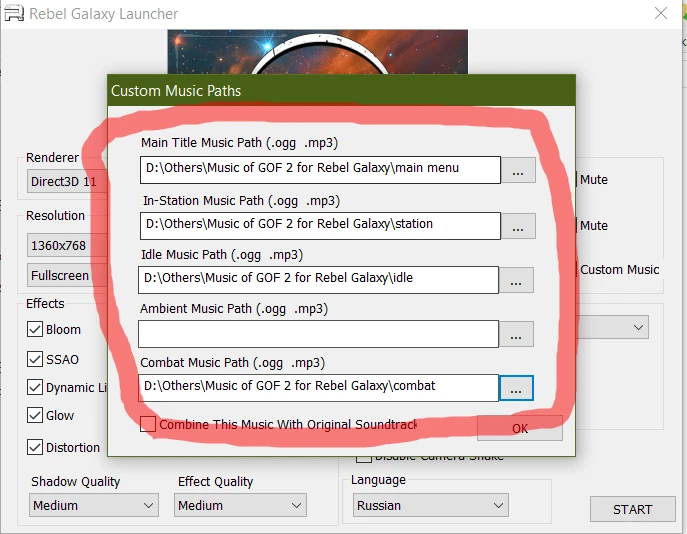Toggle the Glow checkbox
The height and width of the screenshot is (534, 687).
(35, 415)
